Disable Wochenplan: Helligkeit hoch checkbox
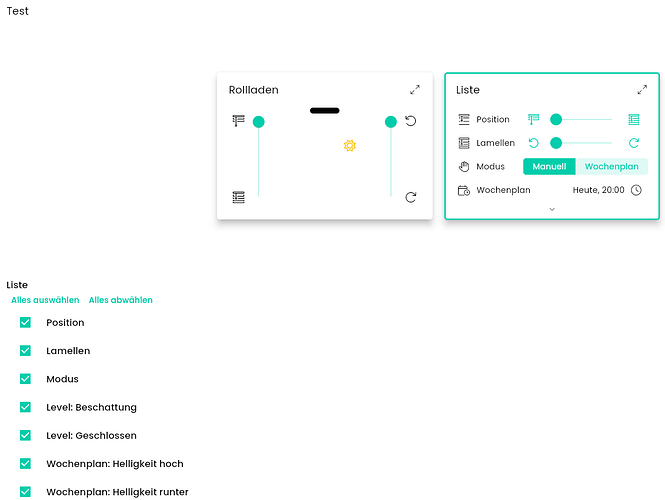Image resolution: width=665 pixels, height=500 pixels. 26,464
